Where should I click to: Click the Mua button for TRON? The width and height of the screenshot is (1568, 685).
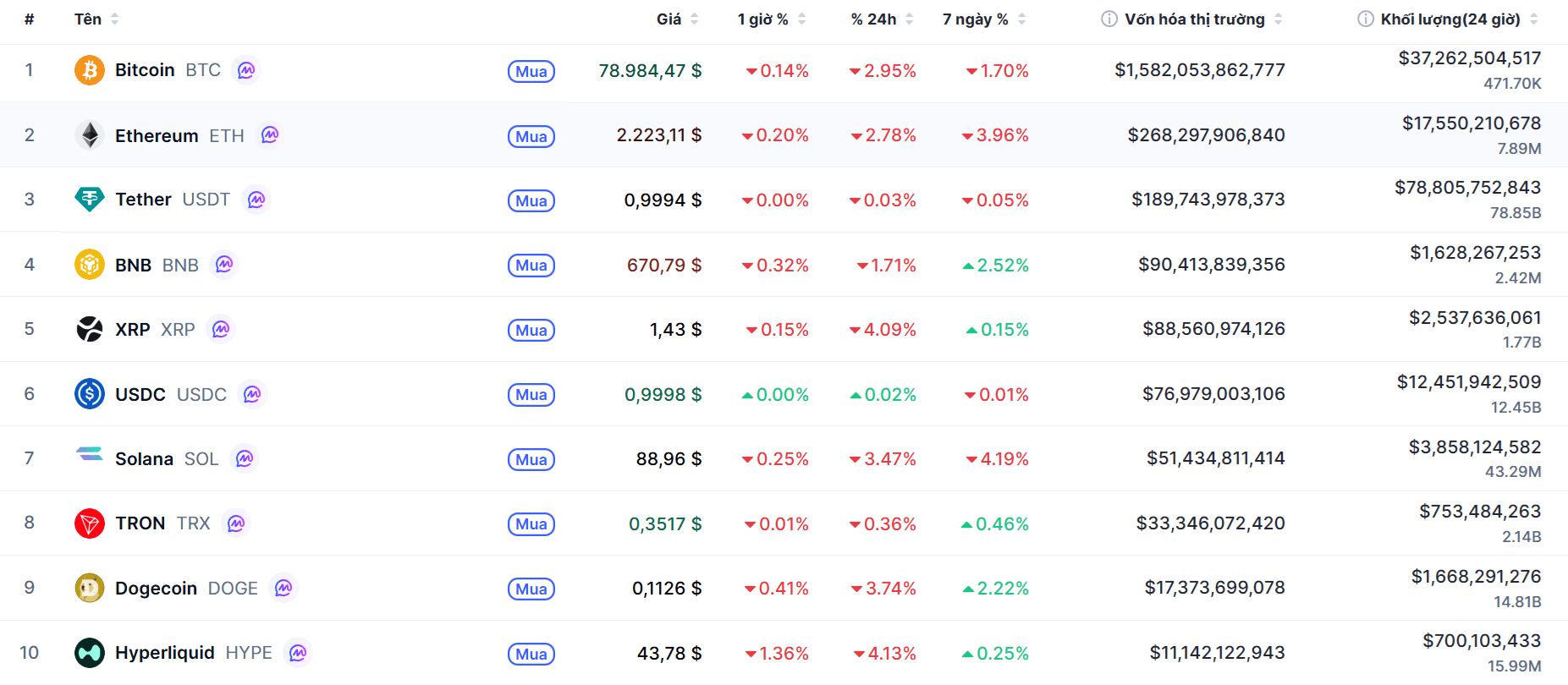click(531, 524)
